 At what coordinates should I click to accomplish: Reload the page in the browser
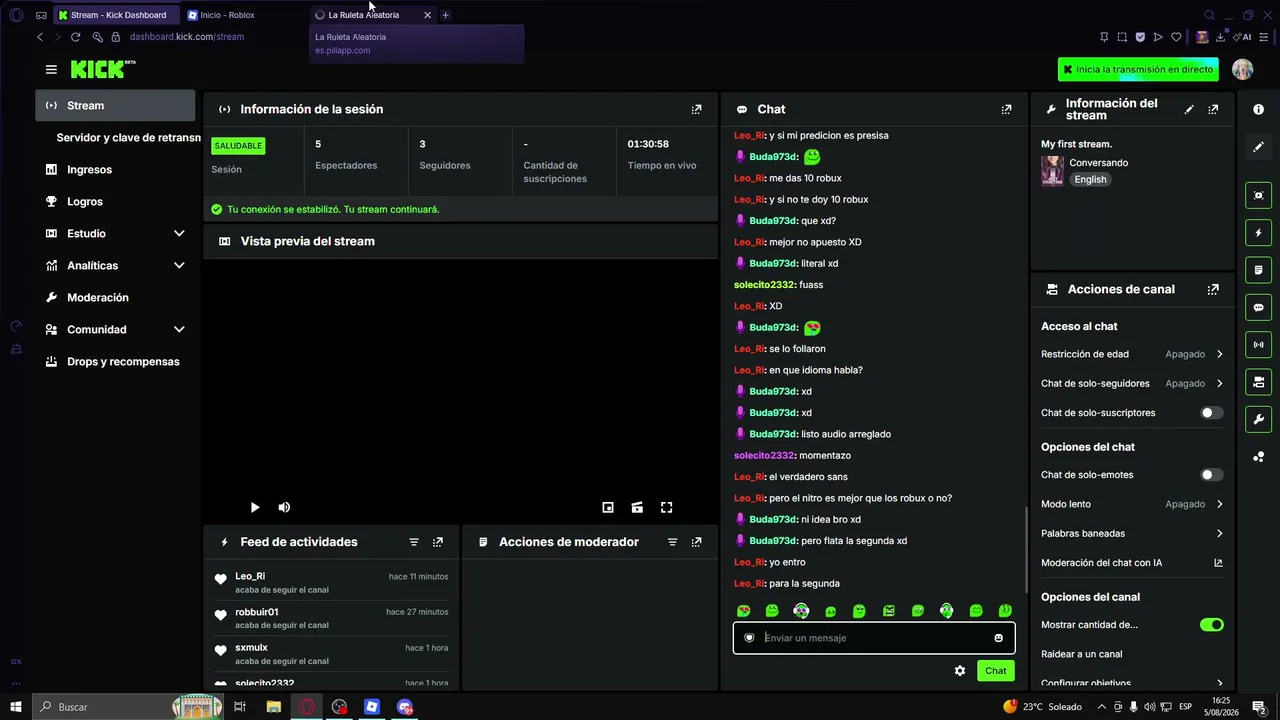75,37
